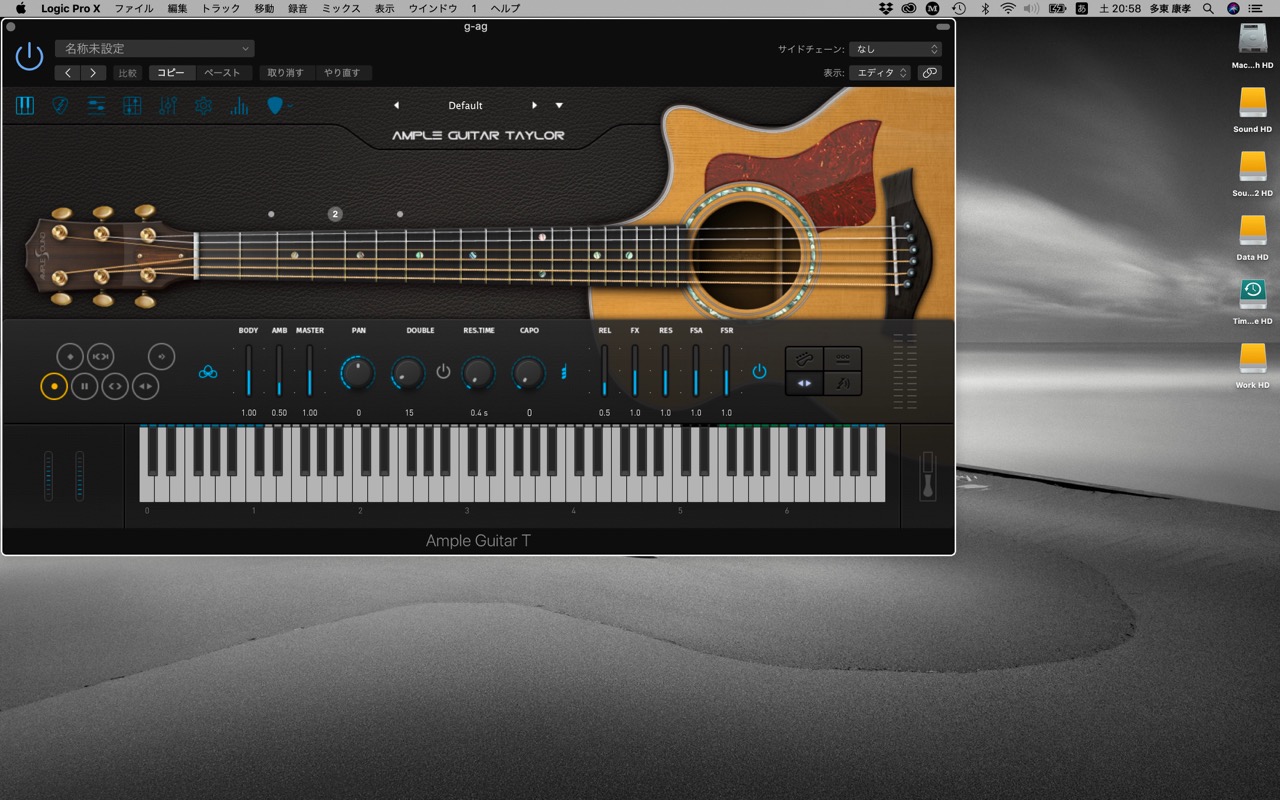Open the horizontal sliders panel icon
The width and height of the screenshot is (1280, 800).
point(96,105)
